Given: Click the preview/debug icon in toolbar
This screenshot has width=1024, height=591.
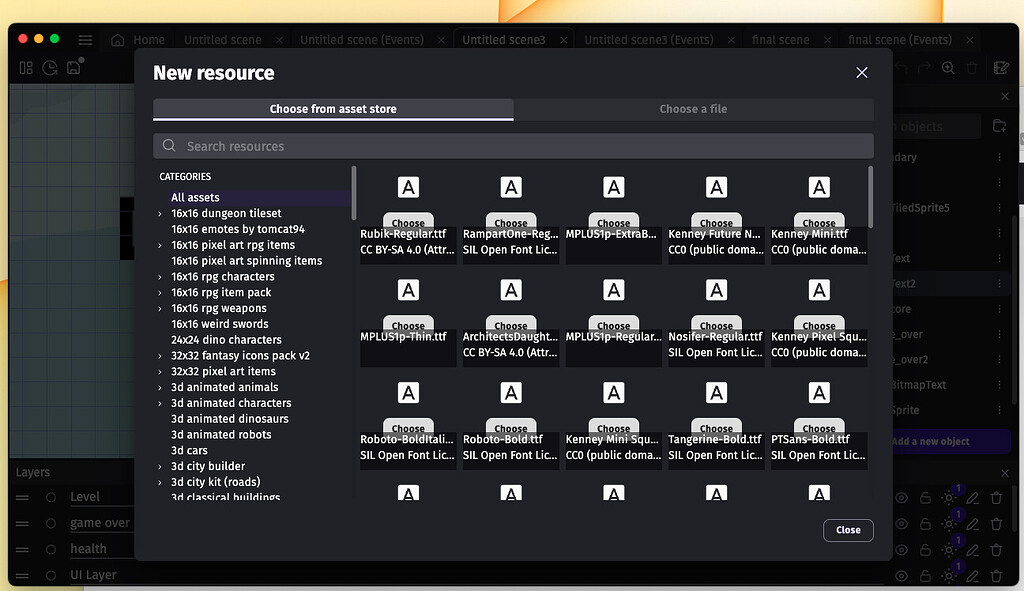Looking at the screenshot, I should (50, 67).
